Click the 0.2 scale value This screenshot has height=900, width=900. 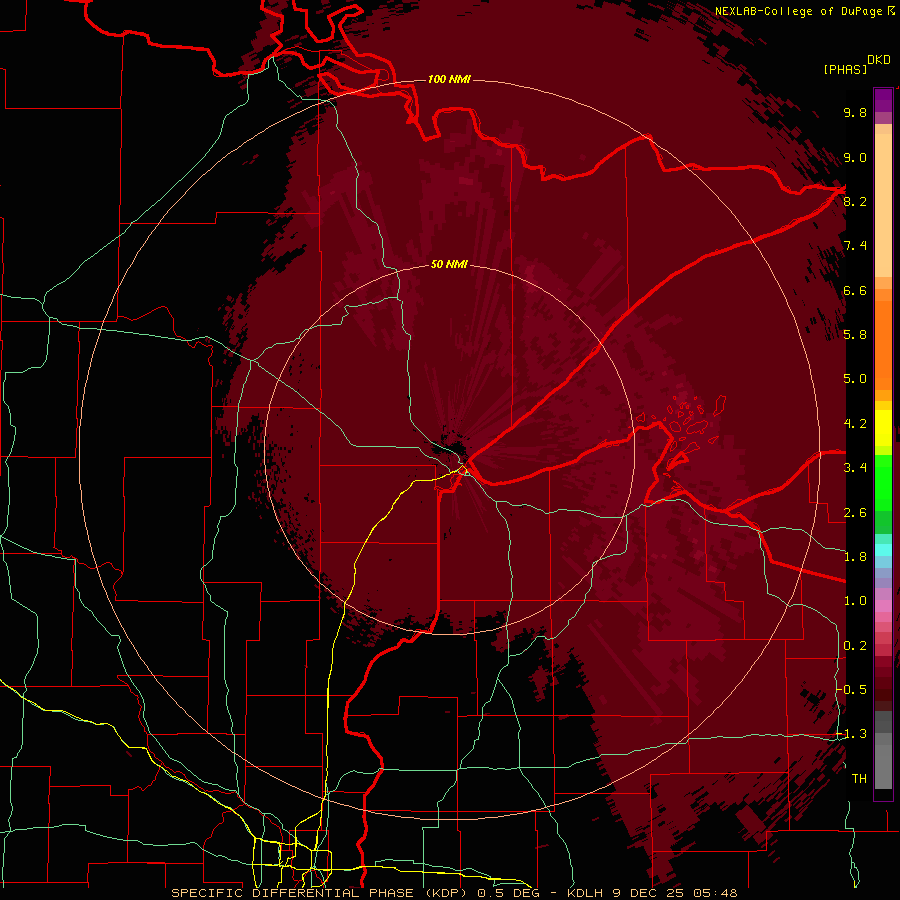point(855,645)
